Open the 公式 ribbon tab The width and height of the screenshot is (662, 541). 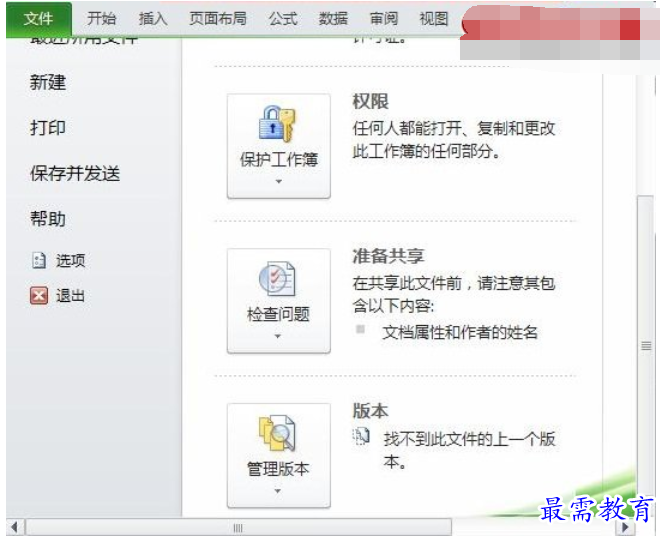click(x=283, y=19)
